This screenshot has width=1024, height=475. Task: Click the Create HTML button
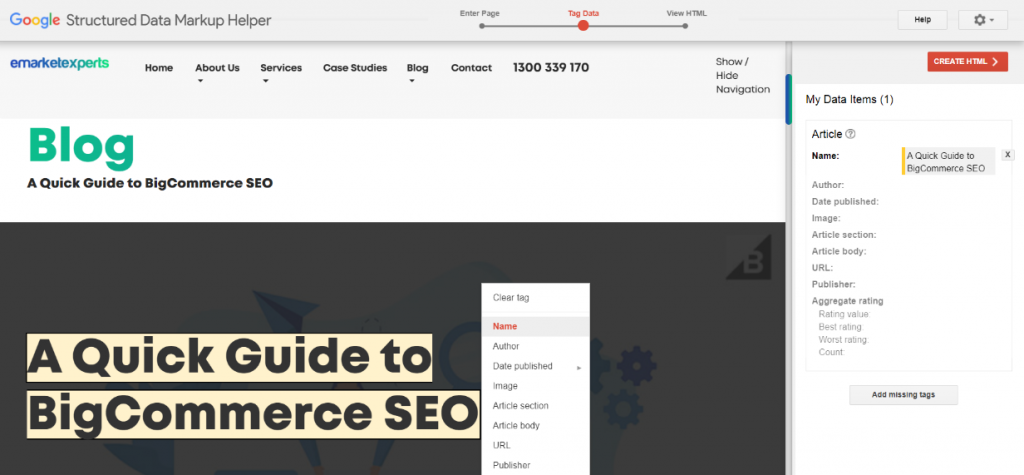click(x=966, y=62)
